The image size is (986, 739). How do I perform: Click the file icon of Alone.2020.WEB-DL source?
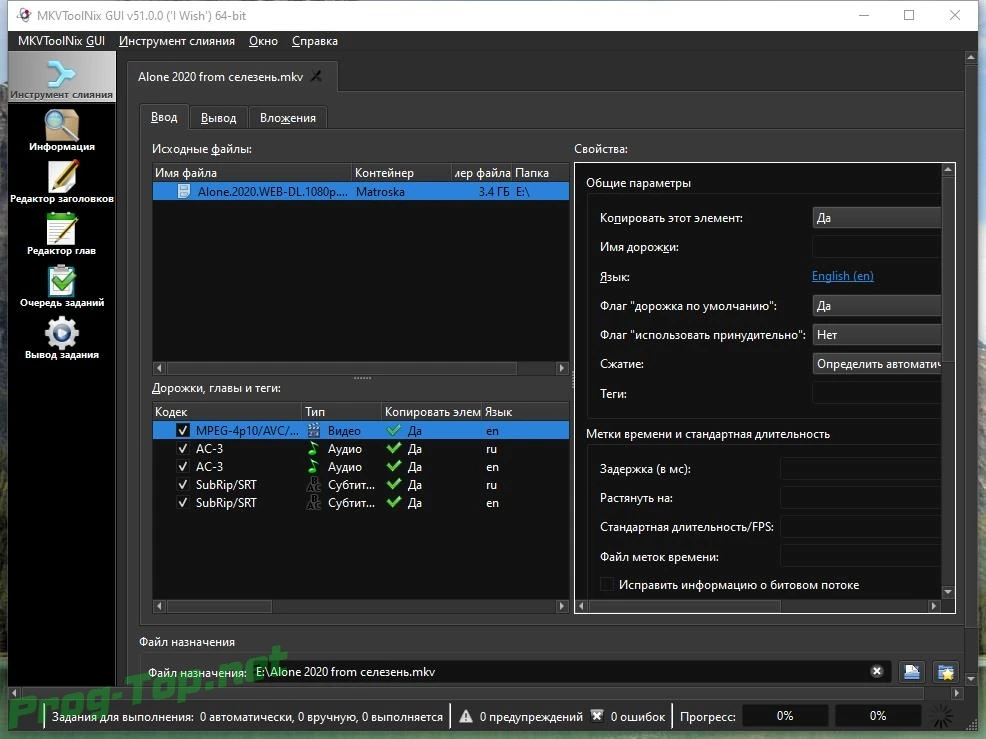pyautogui.click(x=184, y=191)
